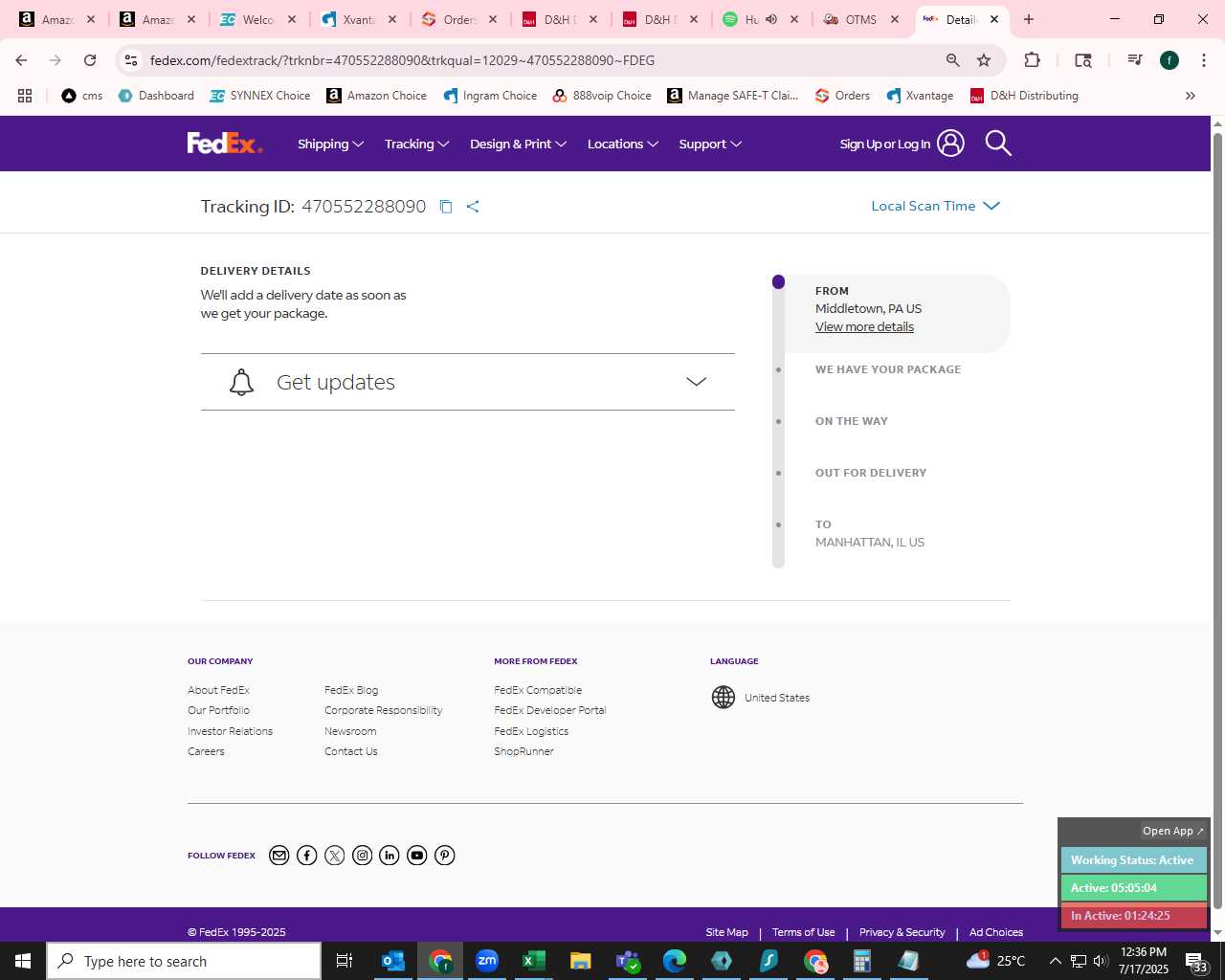1225x980 pixels.
Task: Click the Careers footer link
Action: tap(206, 751)
